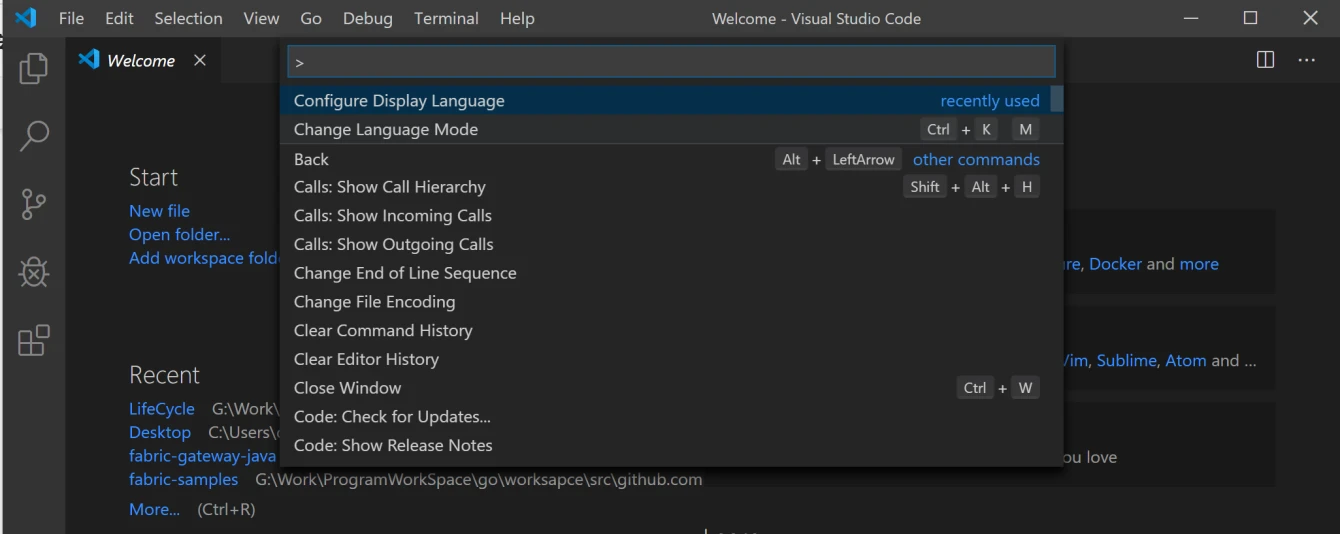The image size is (1340, 534).
Task: Open the Explorer view in activity bar
Action: click(x=33, y=68)
